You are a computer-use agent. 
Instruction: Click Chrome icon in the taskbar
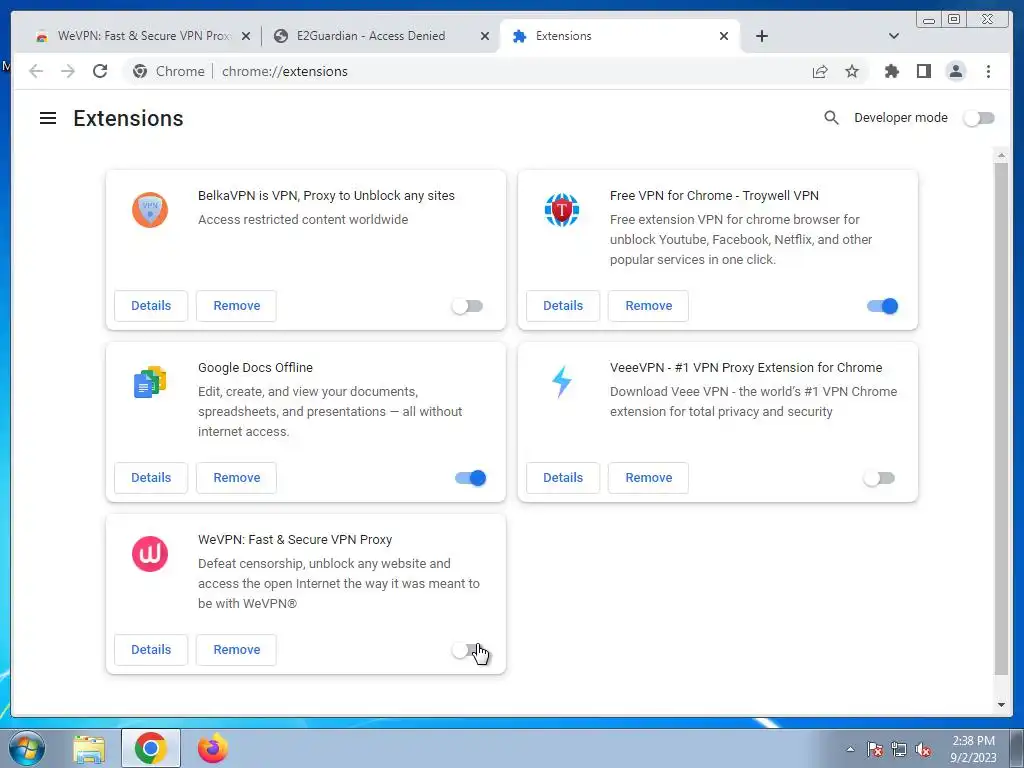coord(150,748)
